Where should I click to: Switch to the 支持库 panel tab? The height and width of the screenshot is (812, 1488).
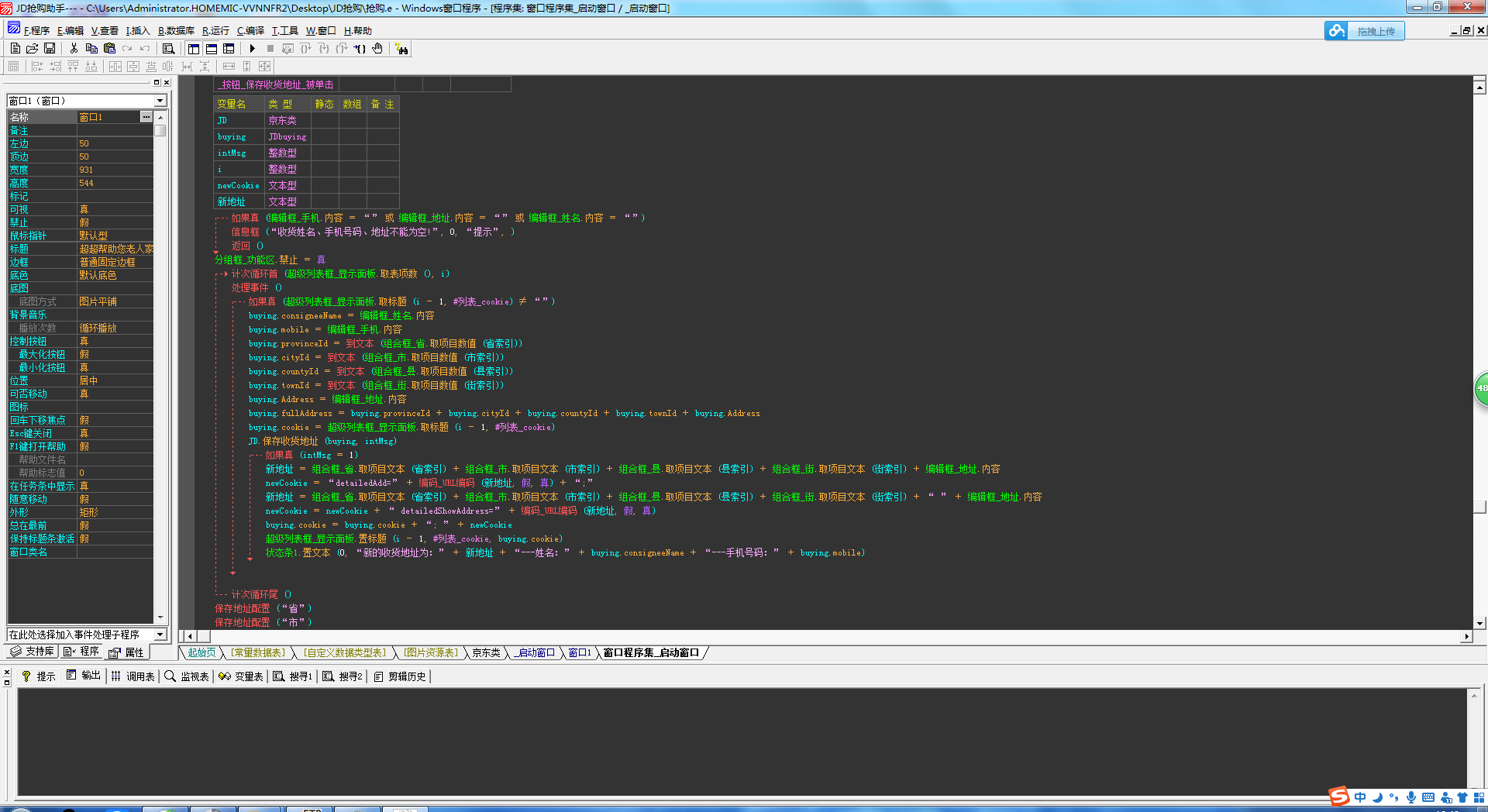tap(33, 652)
